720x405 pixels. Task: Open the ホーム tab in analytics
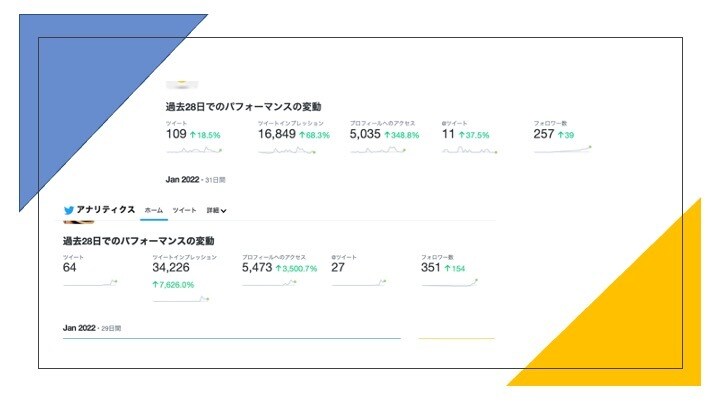pos(154,210)
